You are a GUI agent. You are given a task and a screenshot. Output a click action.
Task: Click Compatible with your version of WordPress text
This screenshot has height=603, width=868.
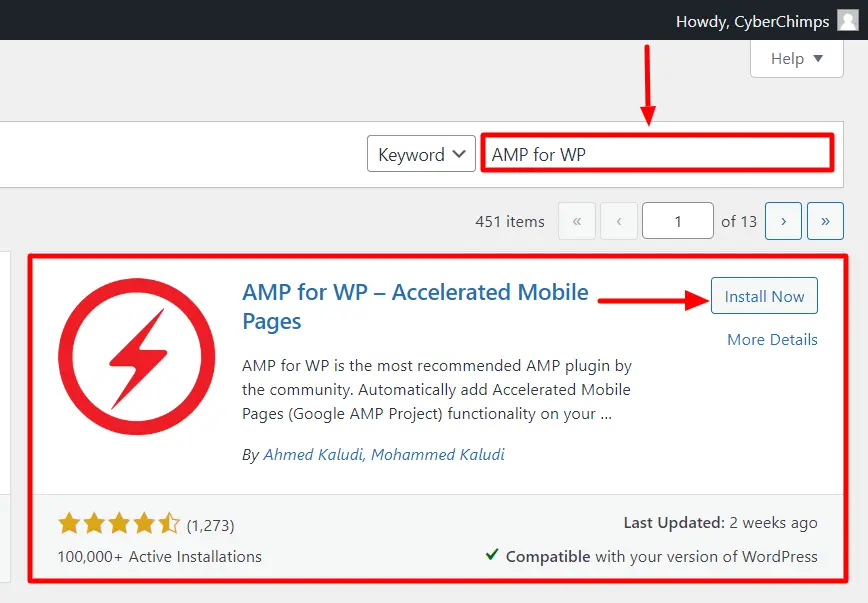[x=662, y=556]
